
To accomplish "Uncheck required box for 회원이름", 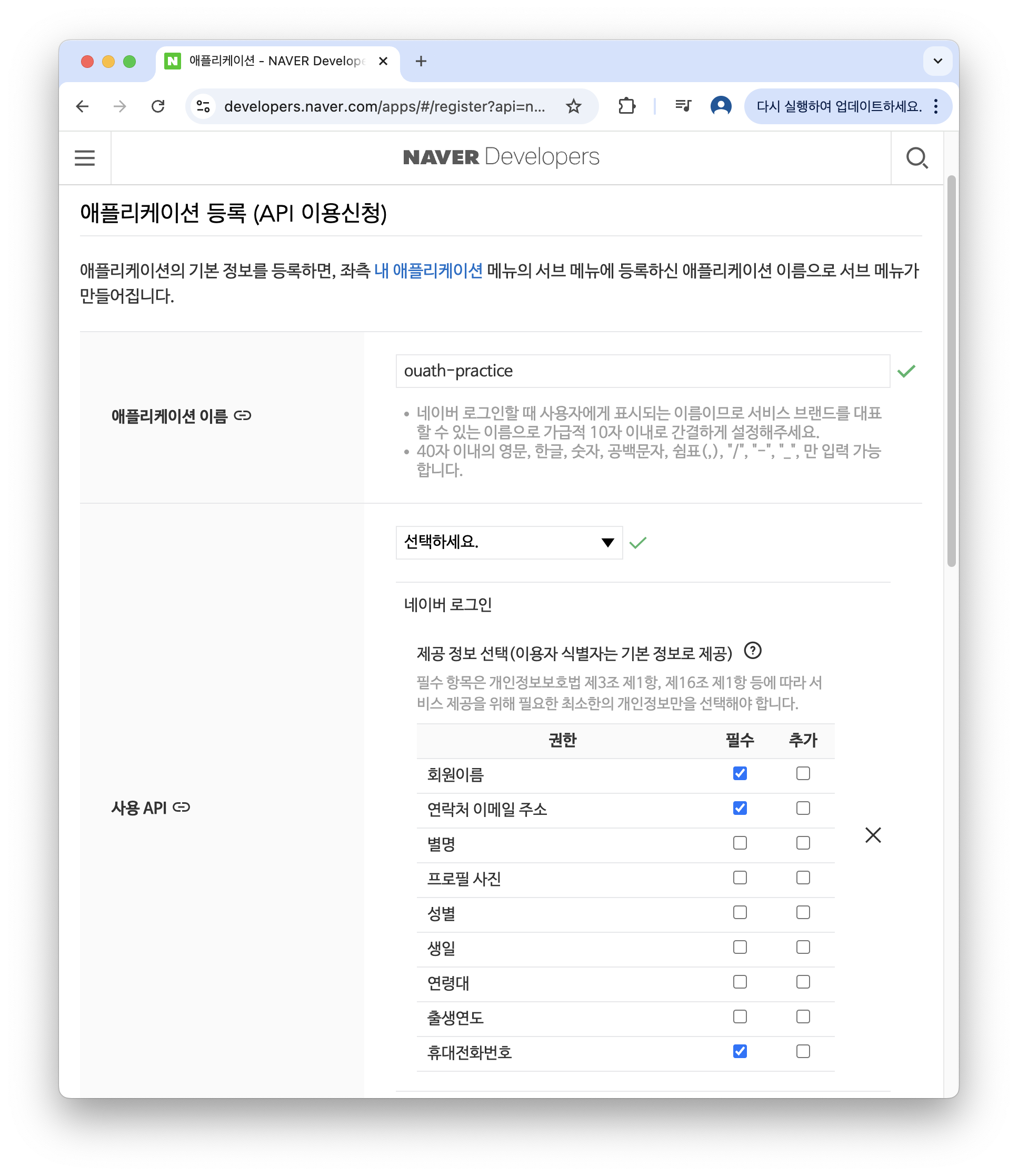I will point(740,773).
